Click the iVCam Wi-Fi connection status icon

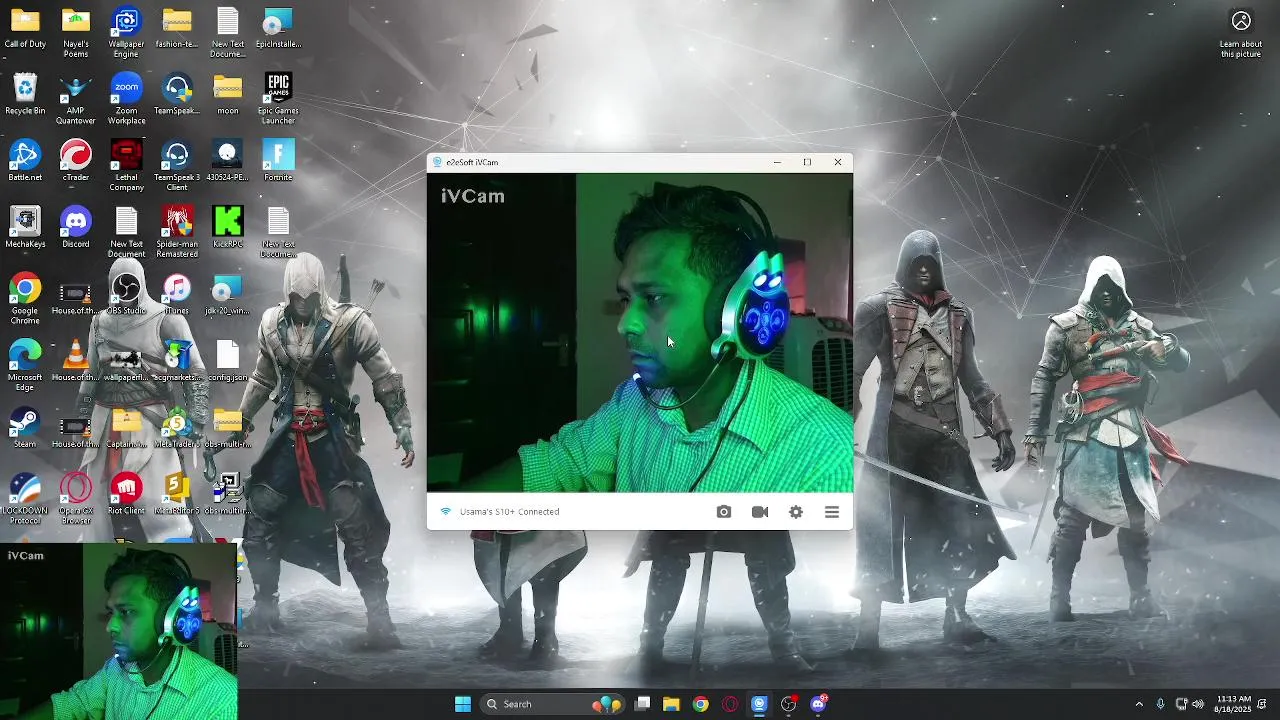tap(446, 512)
